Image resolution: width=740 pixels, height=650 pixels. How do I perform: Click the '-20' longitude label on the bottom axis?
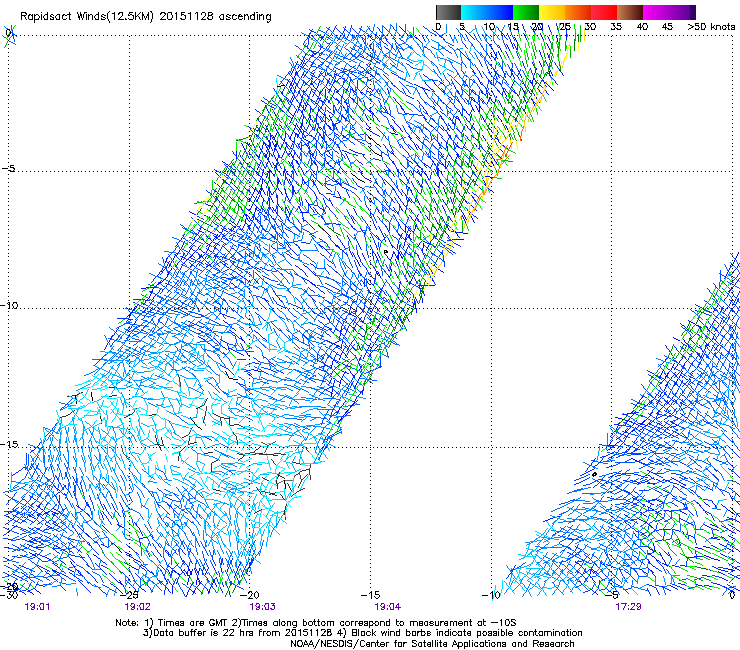click(x=250, y=595)
